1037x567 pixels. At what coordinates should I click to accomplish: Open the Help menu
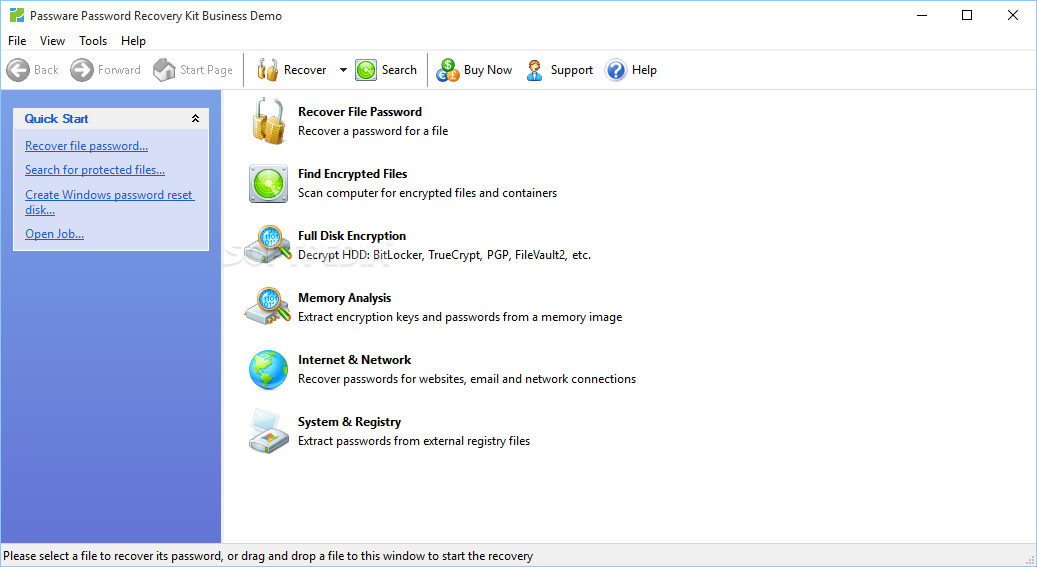tap(133, 41)
